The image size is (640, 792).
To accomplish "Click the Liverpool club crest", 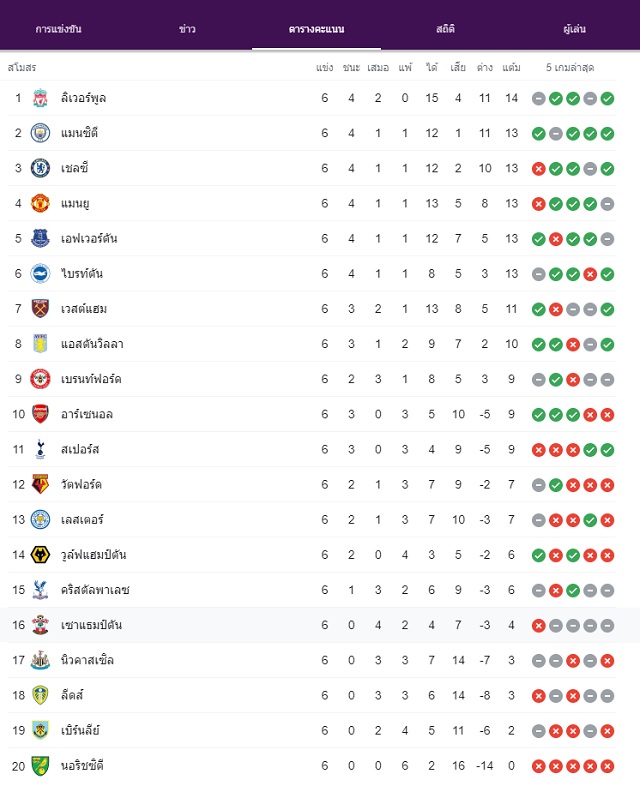I will click(40, 98).
